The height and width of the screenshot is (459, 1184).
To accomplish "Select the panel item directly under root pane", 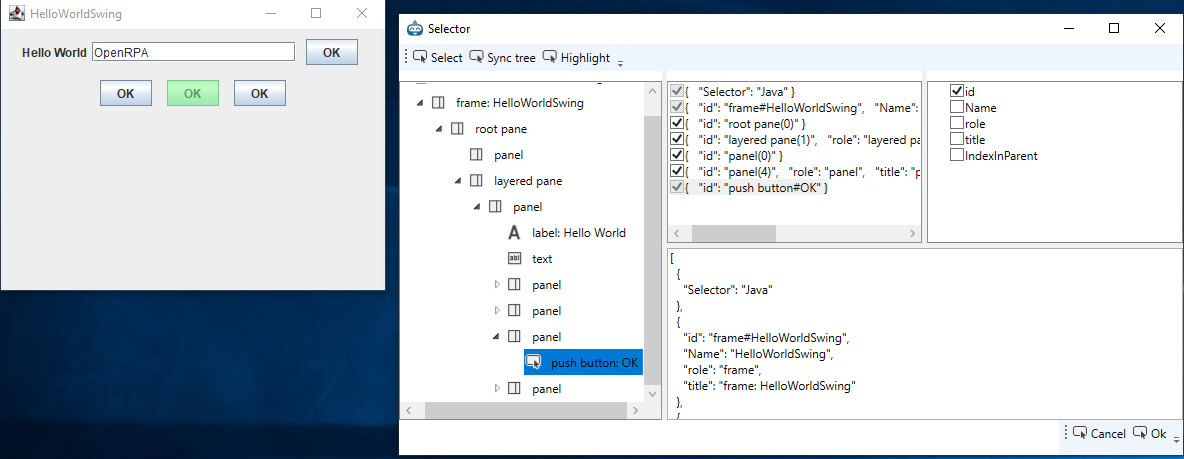I will pos(508,155).
